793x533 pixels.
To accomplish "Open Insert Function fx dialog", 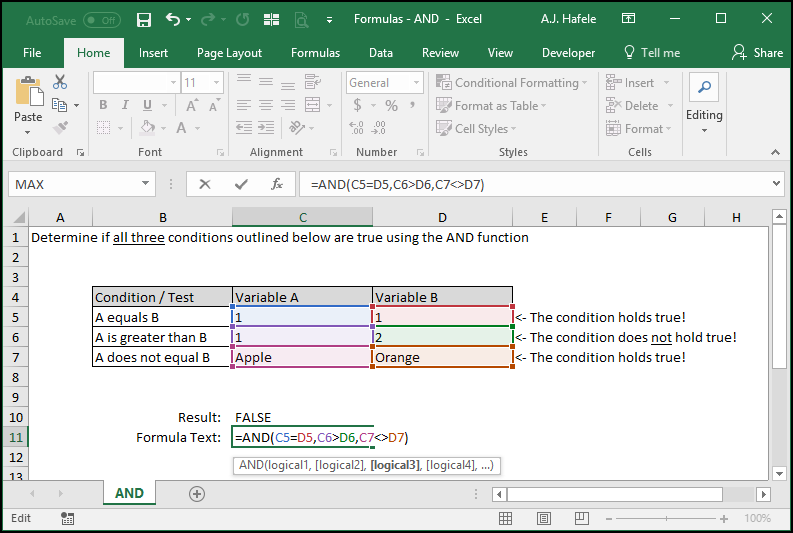I will pyautogui.click(x=277, y=184).
